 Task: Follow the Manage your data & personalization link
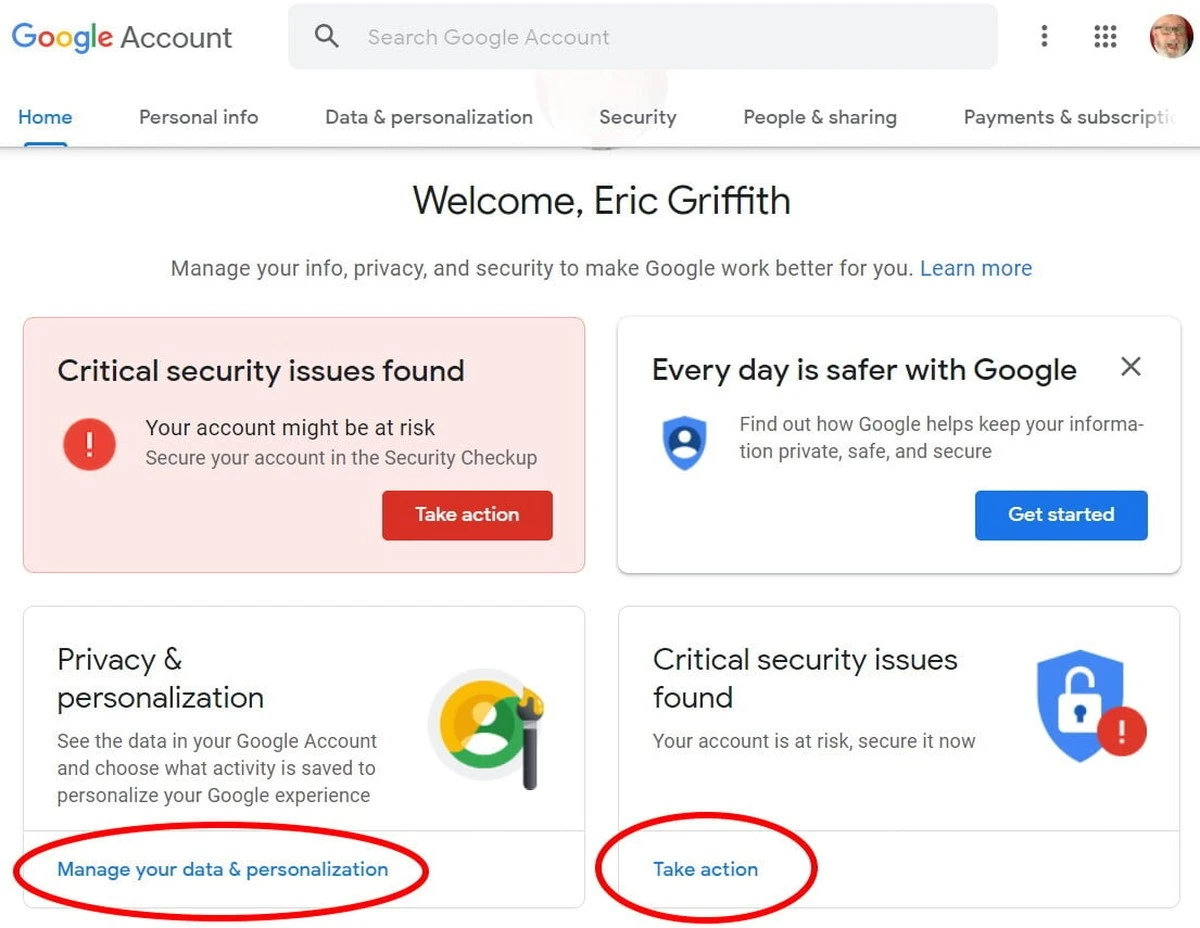coord(222,869)
